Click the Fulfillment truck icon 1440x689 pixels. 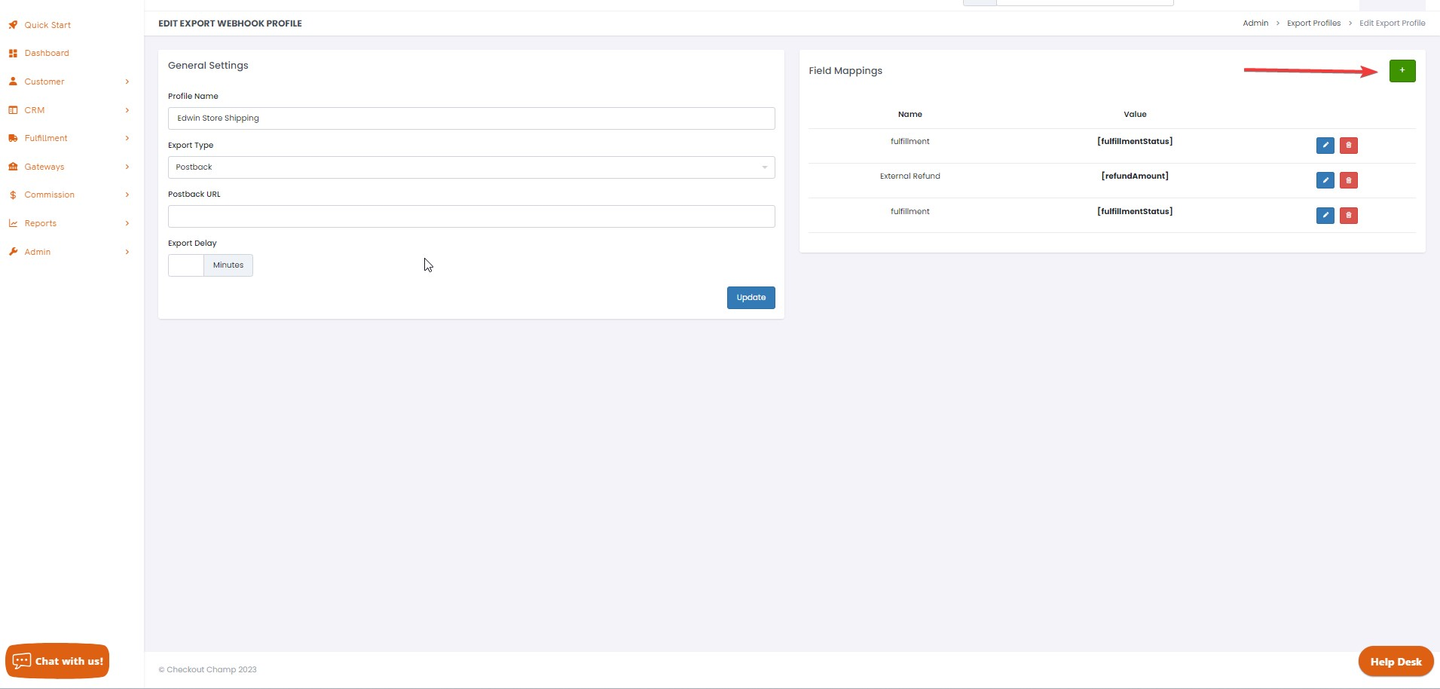point(13,138)
